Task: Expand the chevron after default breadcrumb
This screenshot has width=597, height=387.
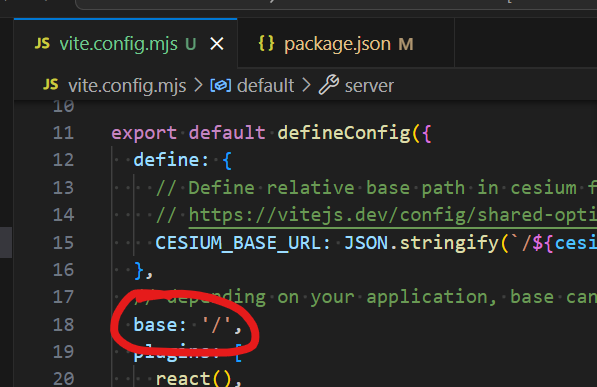Action: 306,85
